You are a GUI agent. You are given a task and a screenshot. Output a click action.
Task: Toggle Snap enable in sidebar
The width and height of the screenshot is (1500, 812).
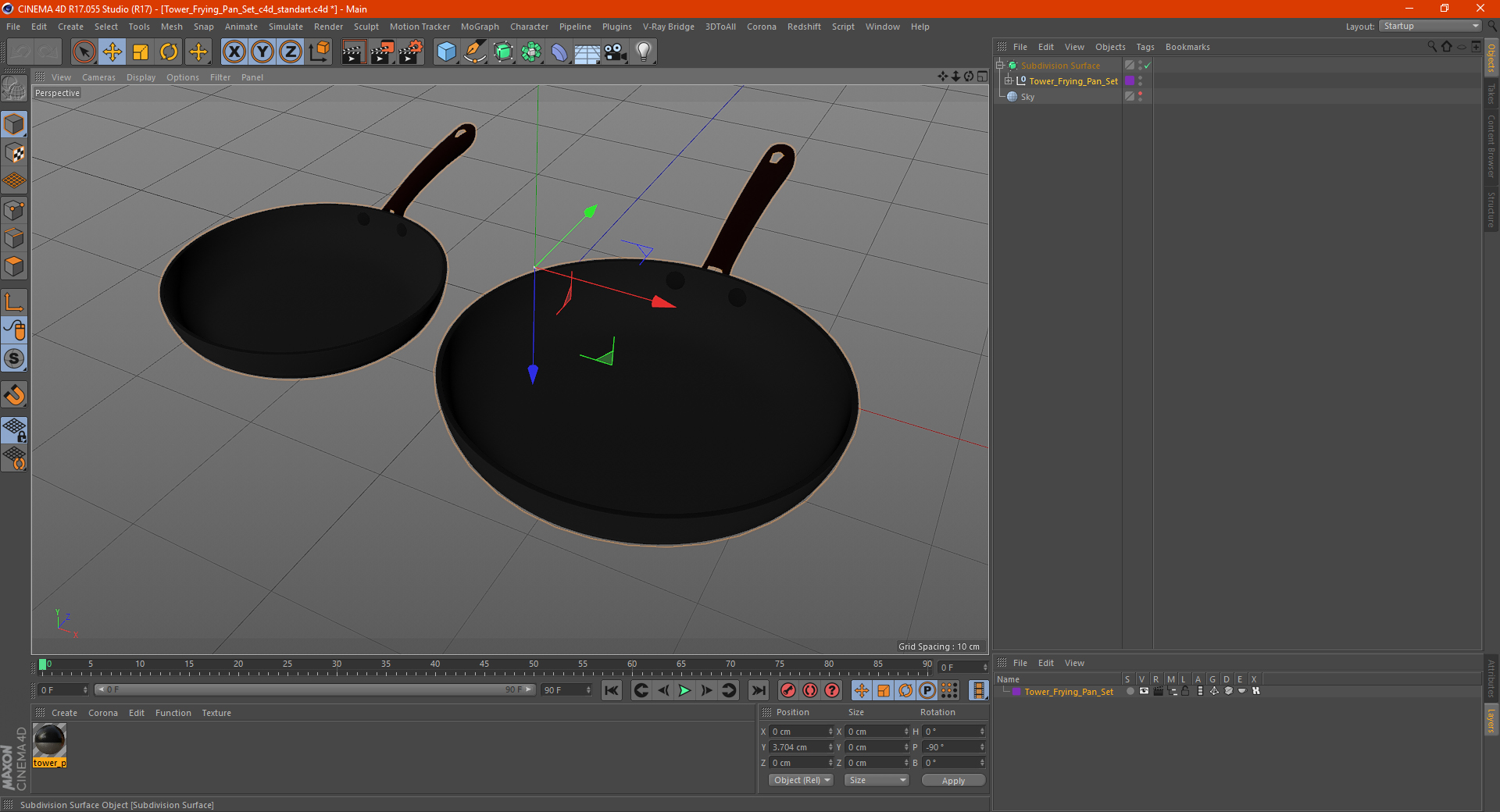click(14, 395)
